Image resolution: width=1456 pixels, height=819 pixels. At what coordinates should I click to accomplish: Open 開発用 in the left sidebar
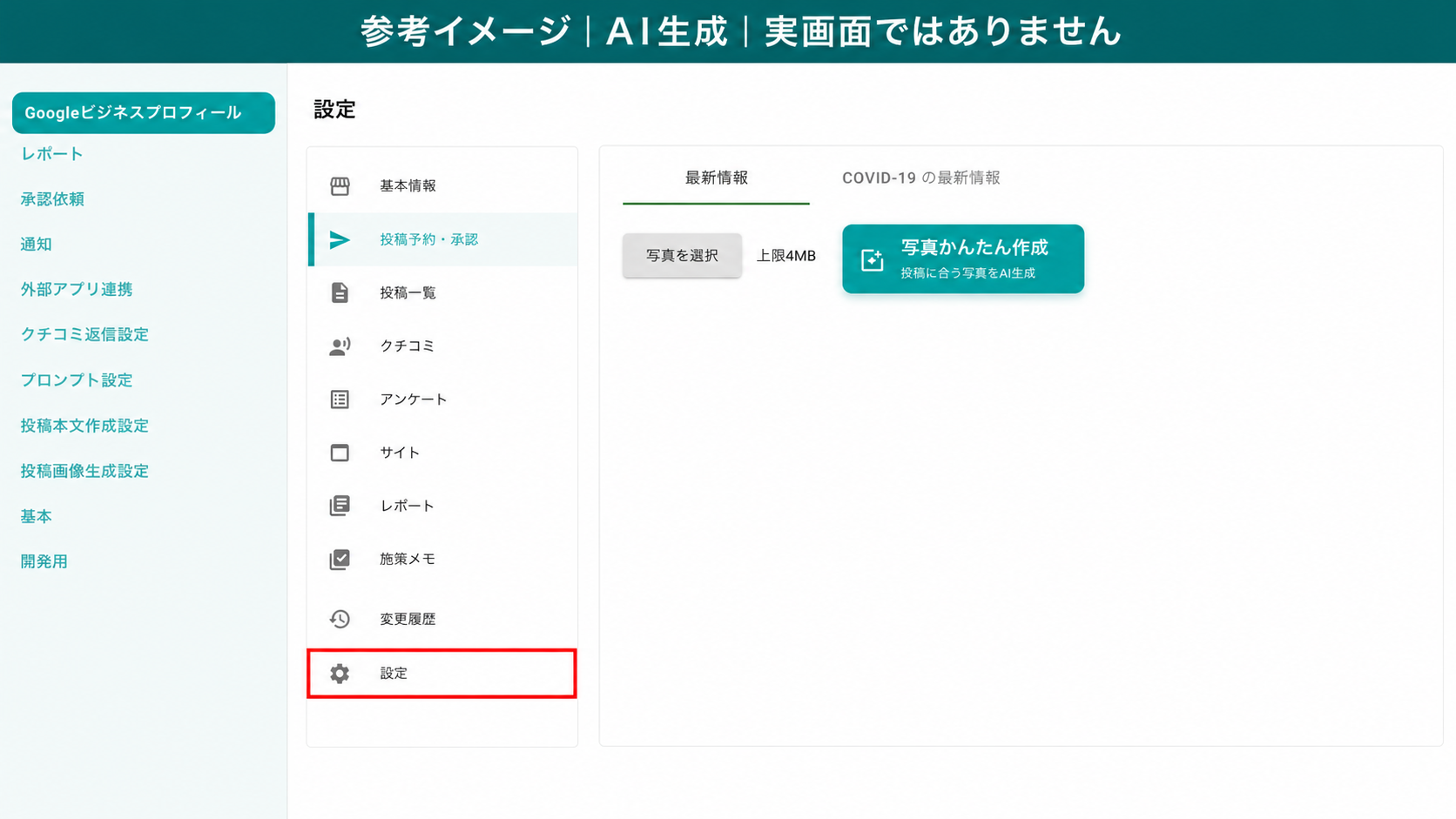[x=44, y=561]
